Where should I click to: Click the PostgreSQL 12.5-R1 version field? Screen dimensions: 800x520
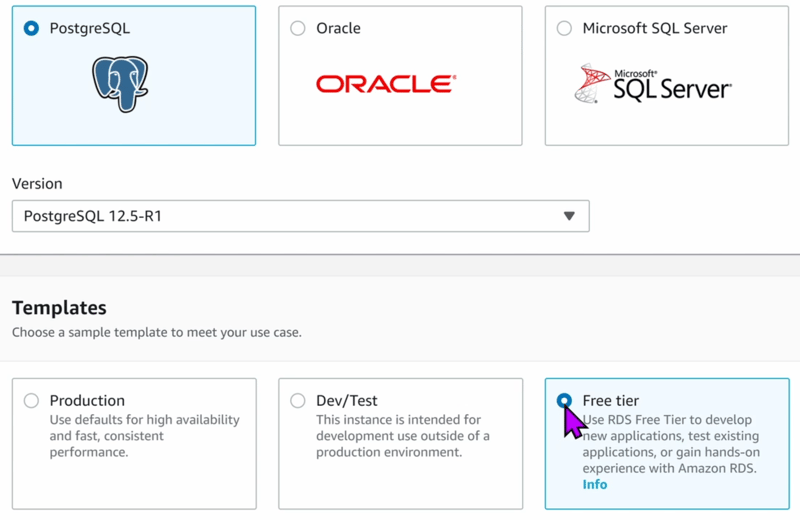[301, 216]
